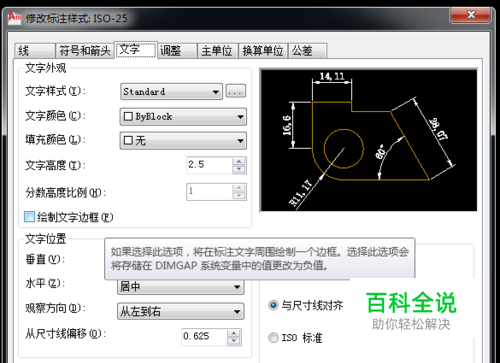Screen dimensions: 500x363
Task: Decrease 从尺寸线偏移 with the down arrow
Action: 234,341
